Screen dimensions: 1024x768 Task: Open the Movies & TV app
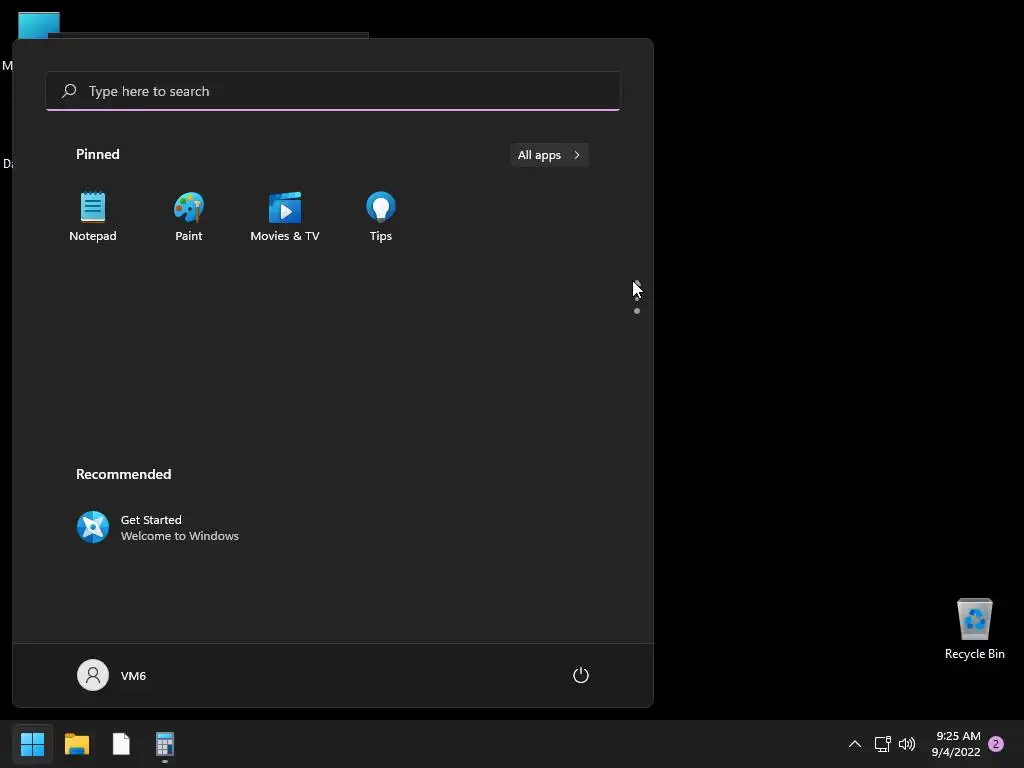(x=285, y=217)
